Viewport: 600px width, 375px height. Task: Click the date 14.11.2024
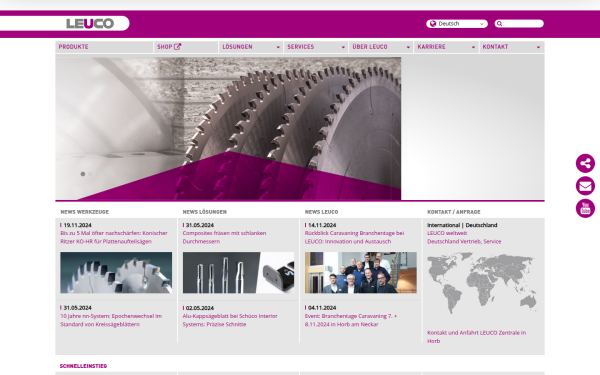(x=322, y=225)
